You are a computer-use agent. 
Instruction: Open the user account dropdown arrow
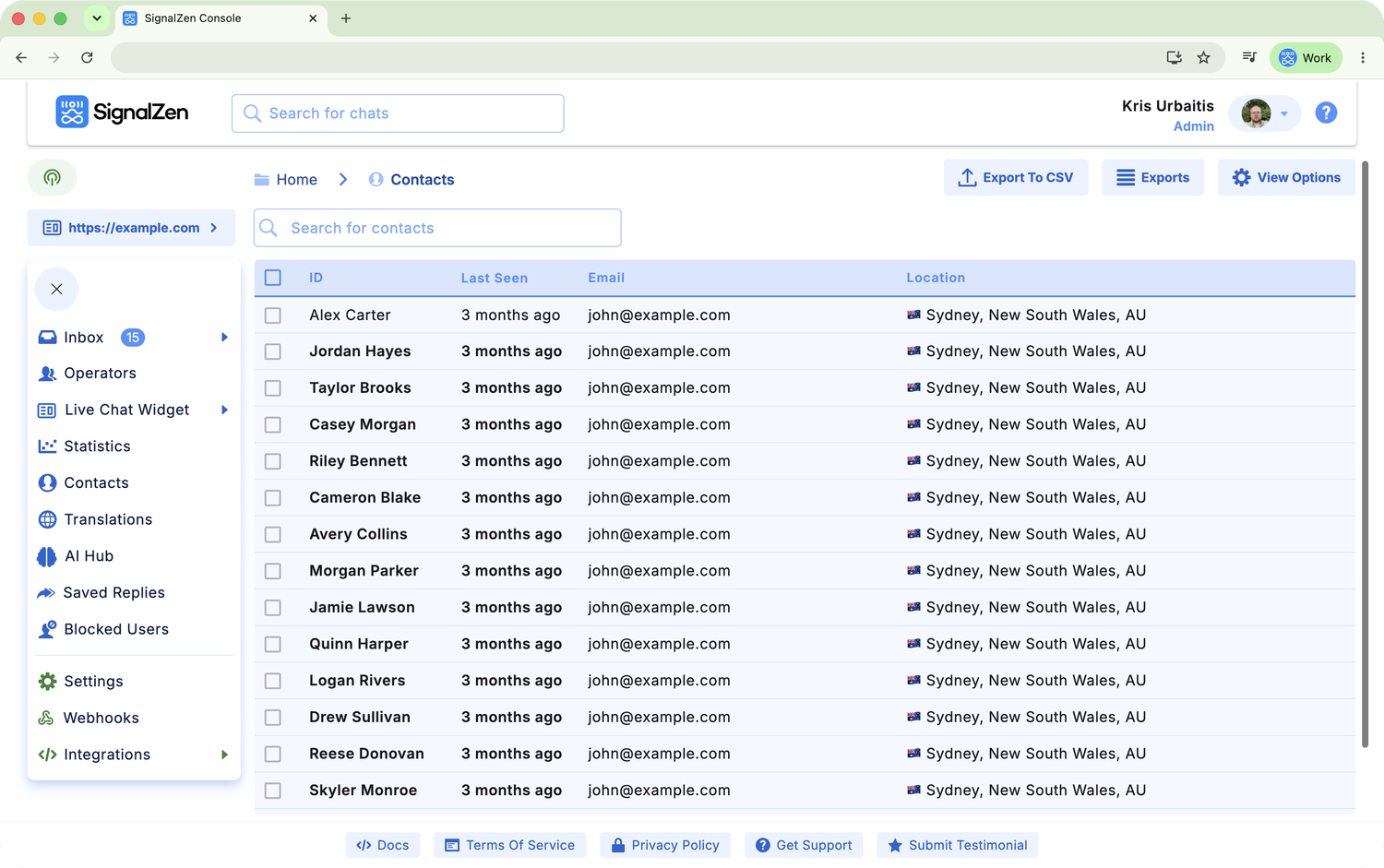(1284, 114)
